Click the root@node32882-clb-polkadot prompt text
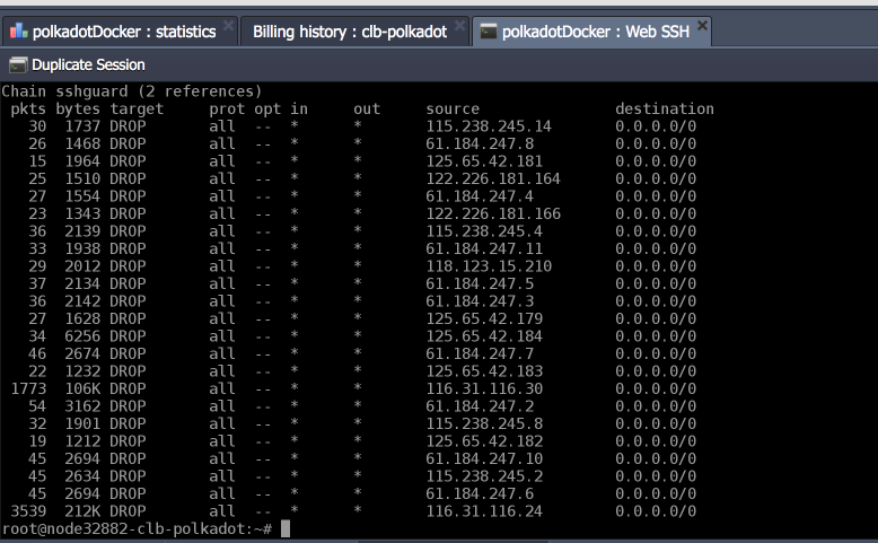 coord(136,528)
